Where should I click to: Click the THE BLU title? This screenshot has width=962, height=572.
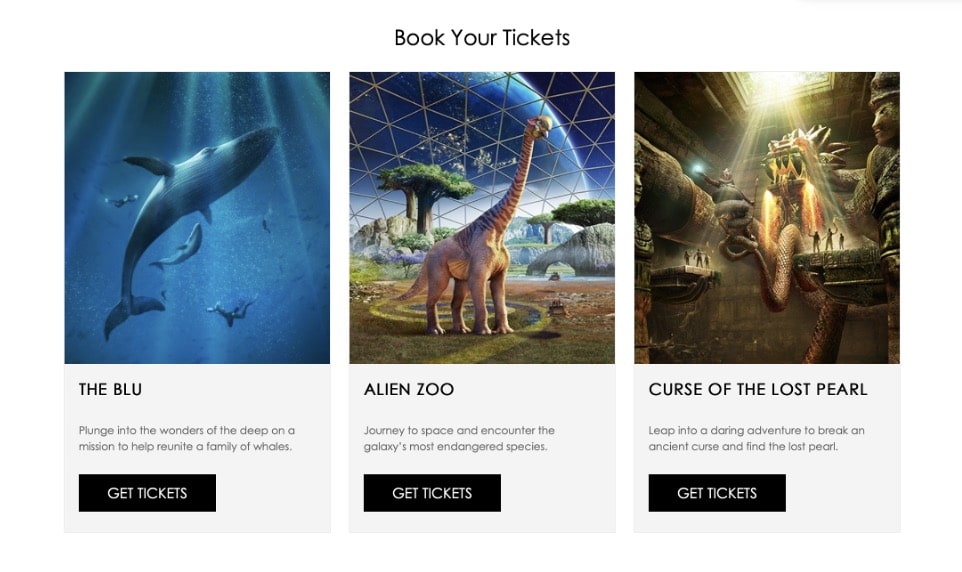click(x=110, y=390)
